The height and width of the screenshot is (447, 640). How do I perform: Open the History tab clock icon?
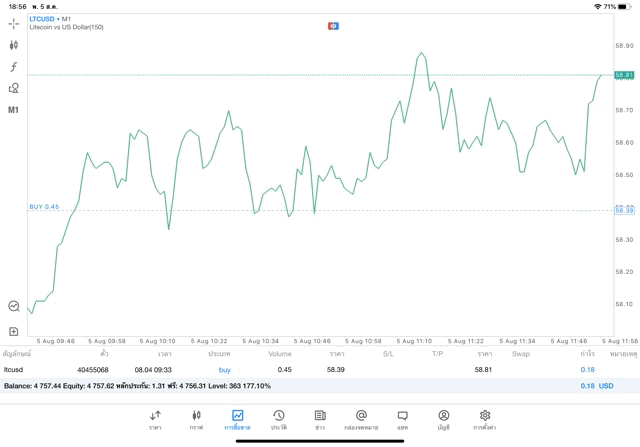(x=279, y=420)
